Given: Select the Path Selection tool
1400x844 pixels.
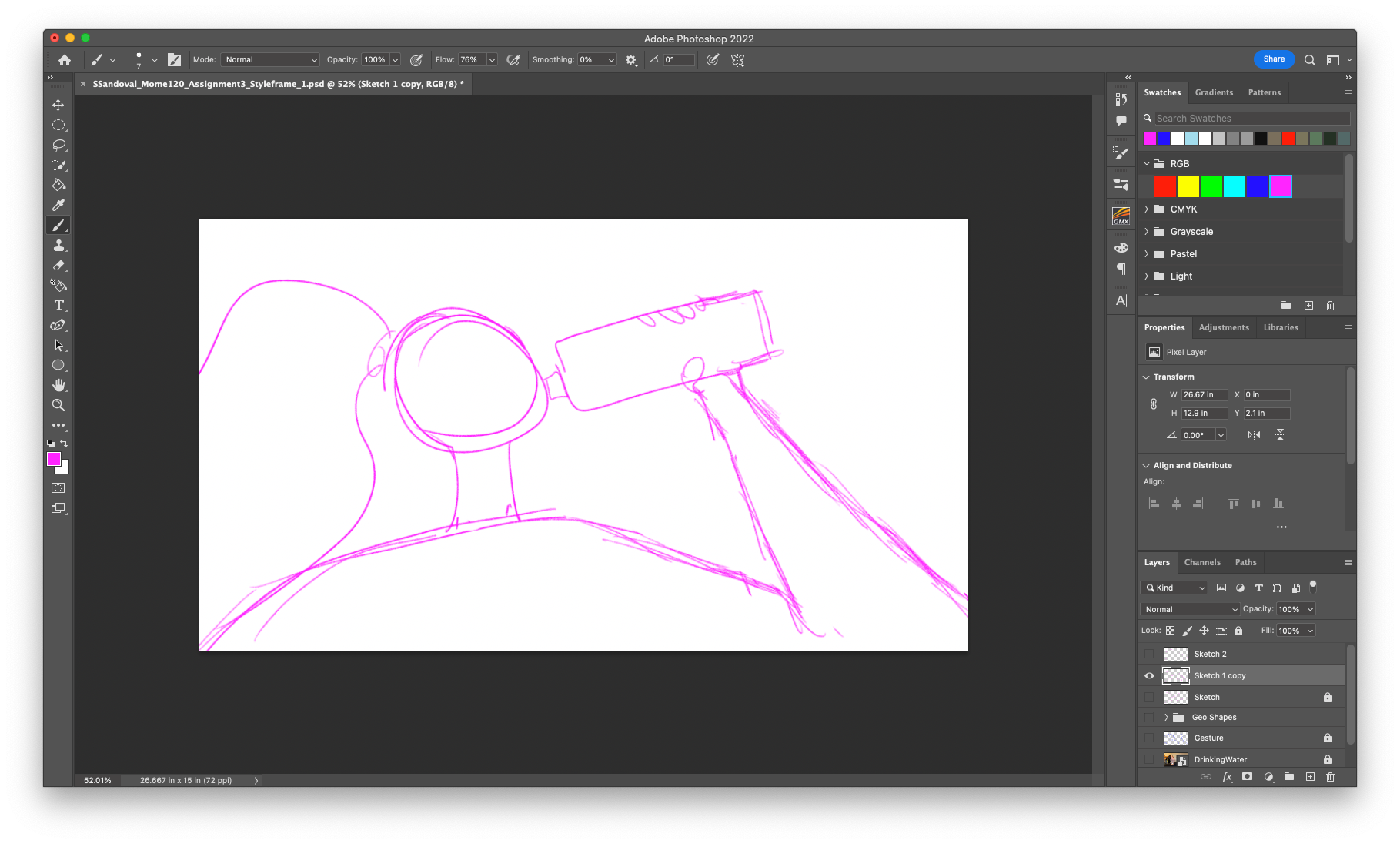Looking at the screenshot, I should [x=58, y=345].
